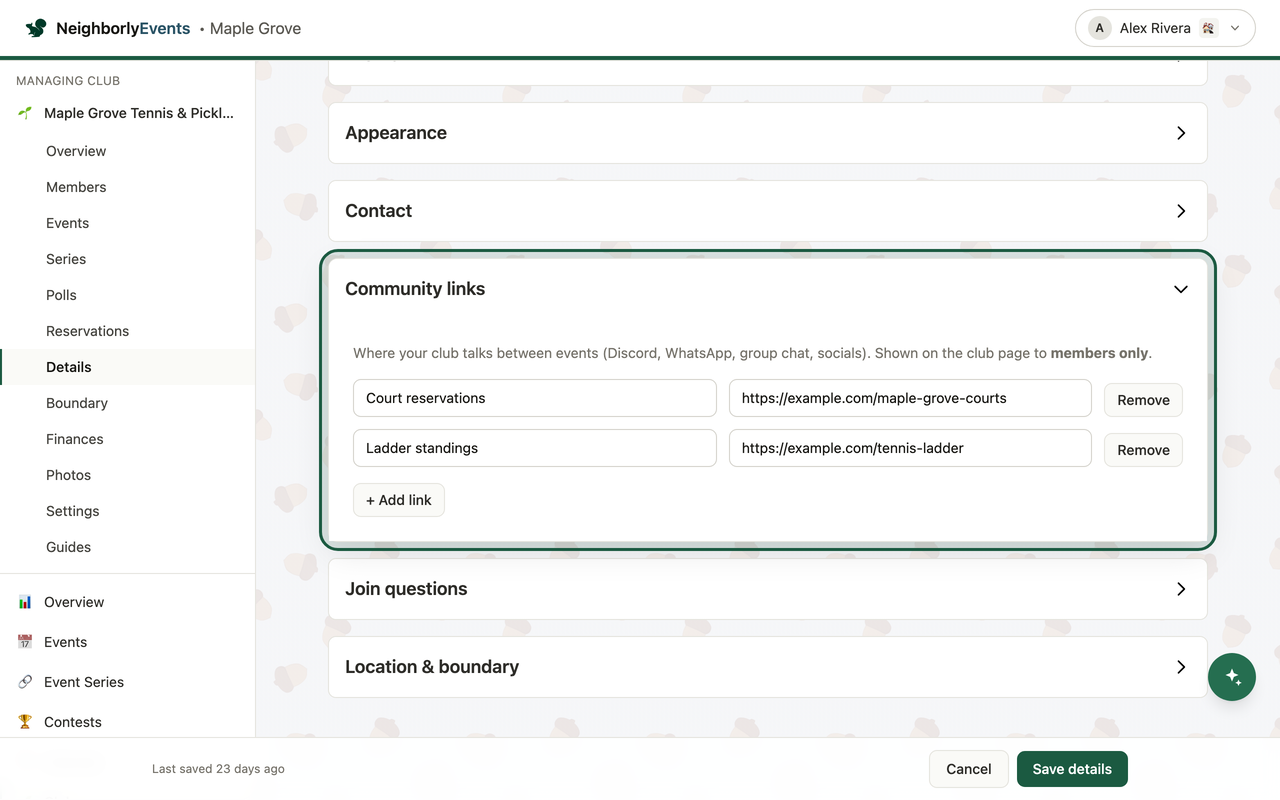Click the Events calendar icon
1280x800 pixels.
tap(25, 642)
